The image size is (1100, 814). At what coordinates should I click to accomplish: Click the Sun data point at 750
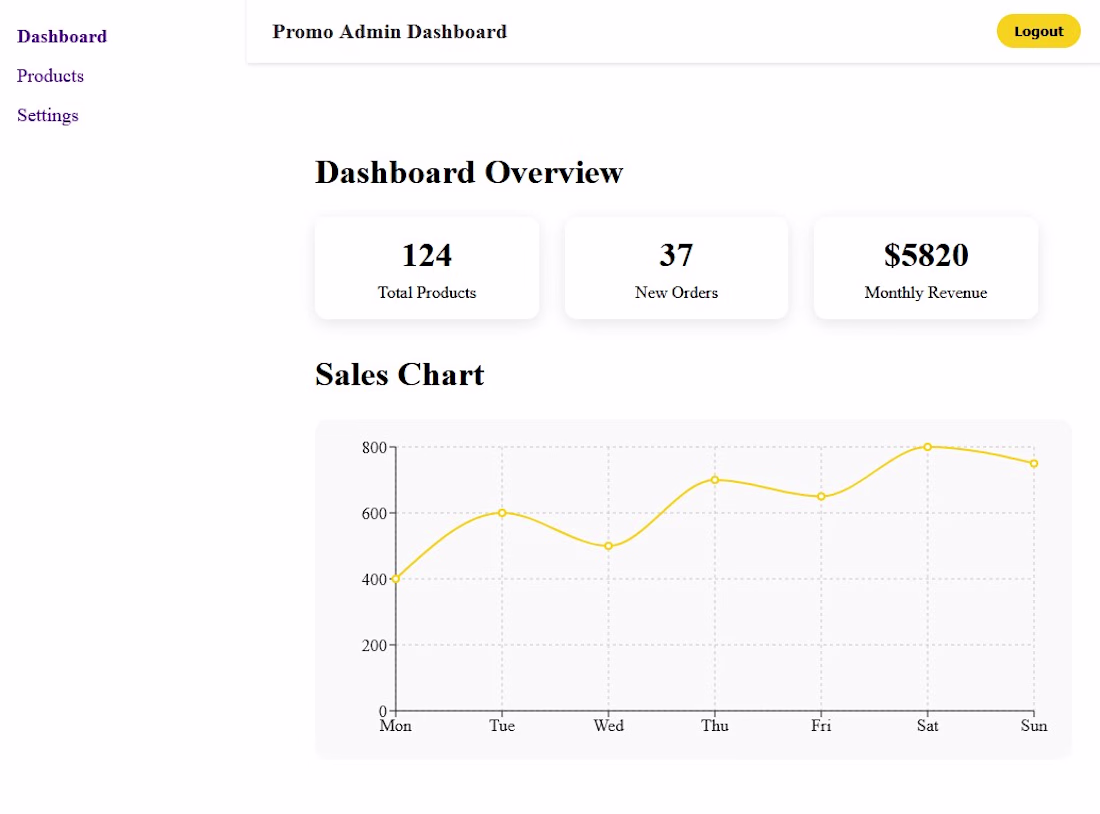click(1034, 463)
